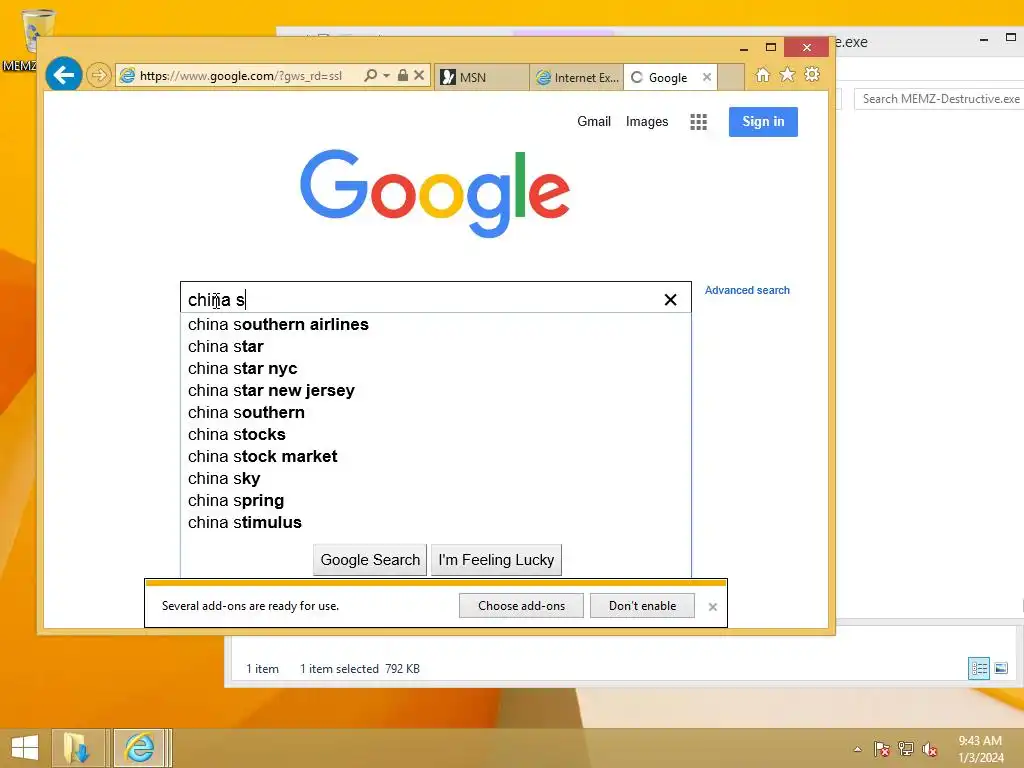Screen dimensions: 1024x768
Task: Choose suggestion china southern airlines
Action: 436,325
